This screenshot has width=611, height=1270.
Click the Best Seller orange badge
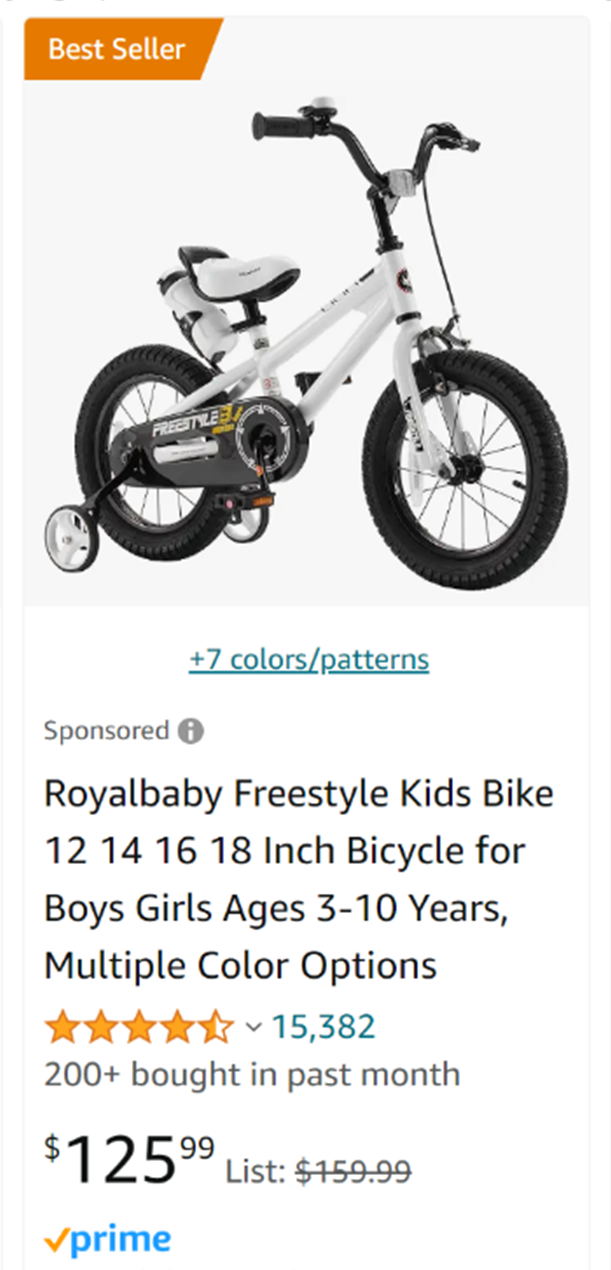116,48
